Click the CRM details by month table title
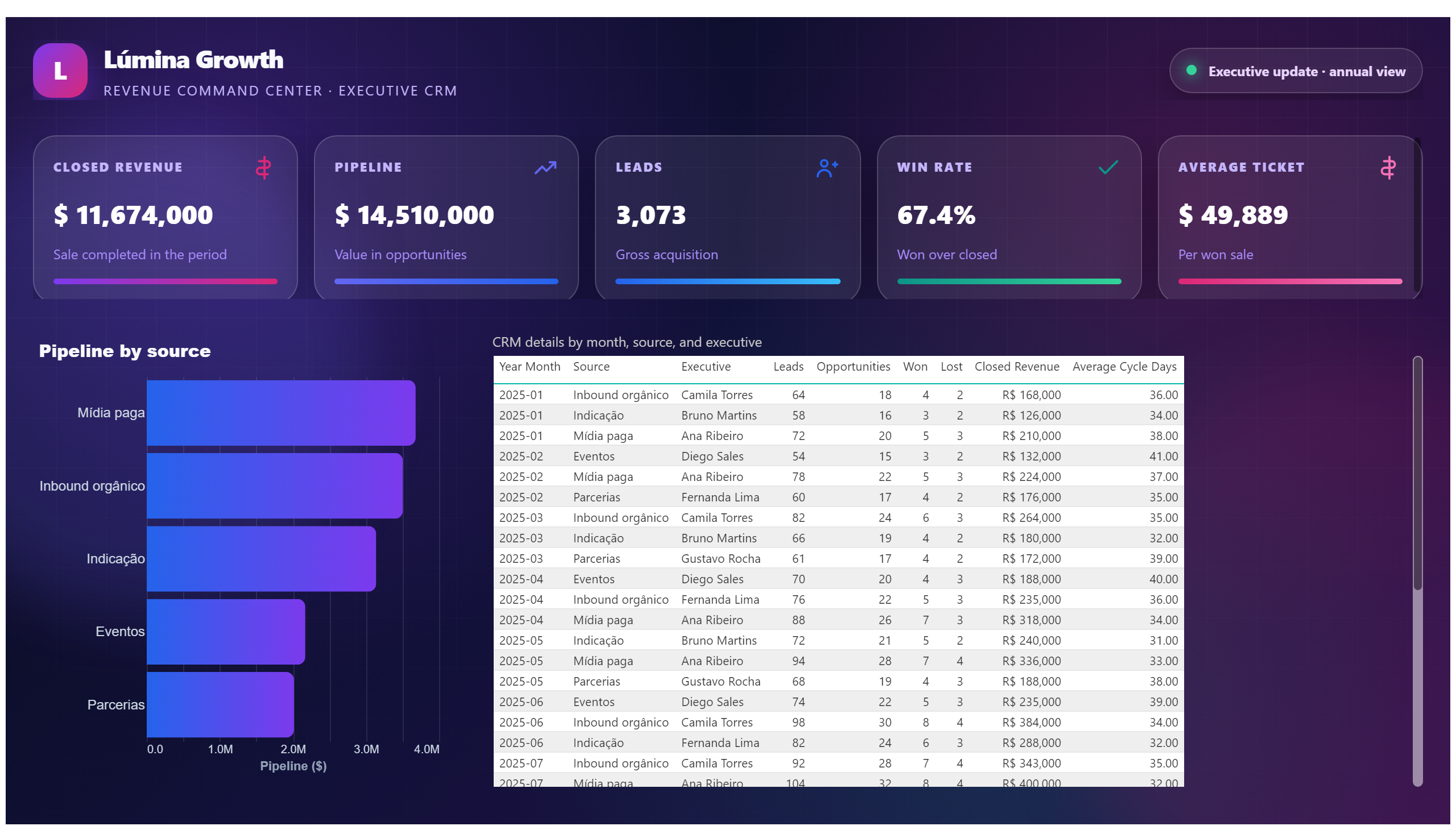The image size is (1456, 830). tap(626, 342)
